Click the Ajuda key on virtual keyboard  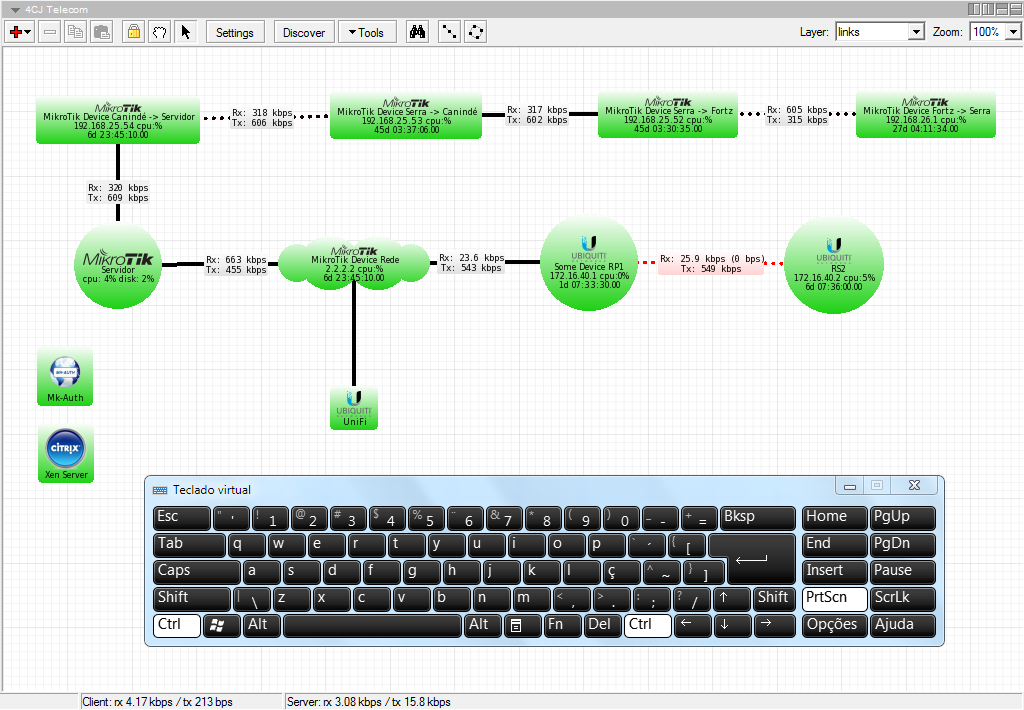(x=903, y=625)
